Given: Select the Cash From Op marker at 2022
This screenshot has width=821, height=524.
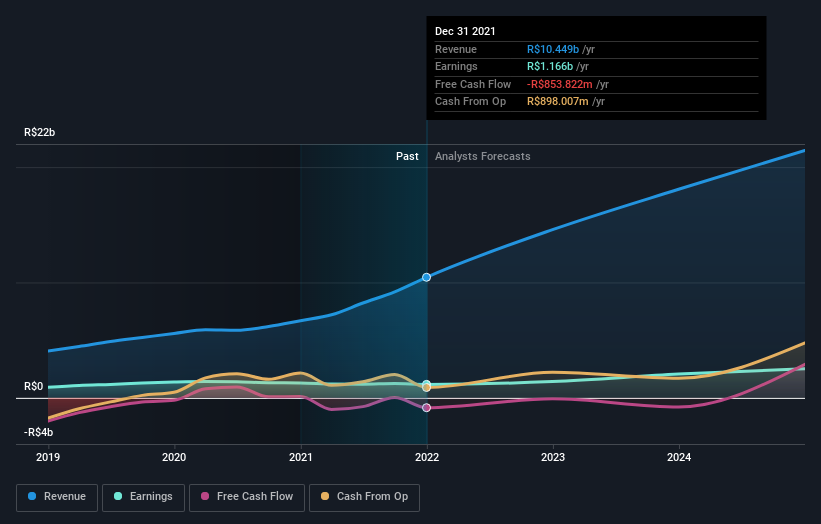Looking at the screenshot, I should pyautogui.click(x=427, y=388).
